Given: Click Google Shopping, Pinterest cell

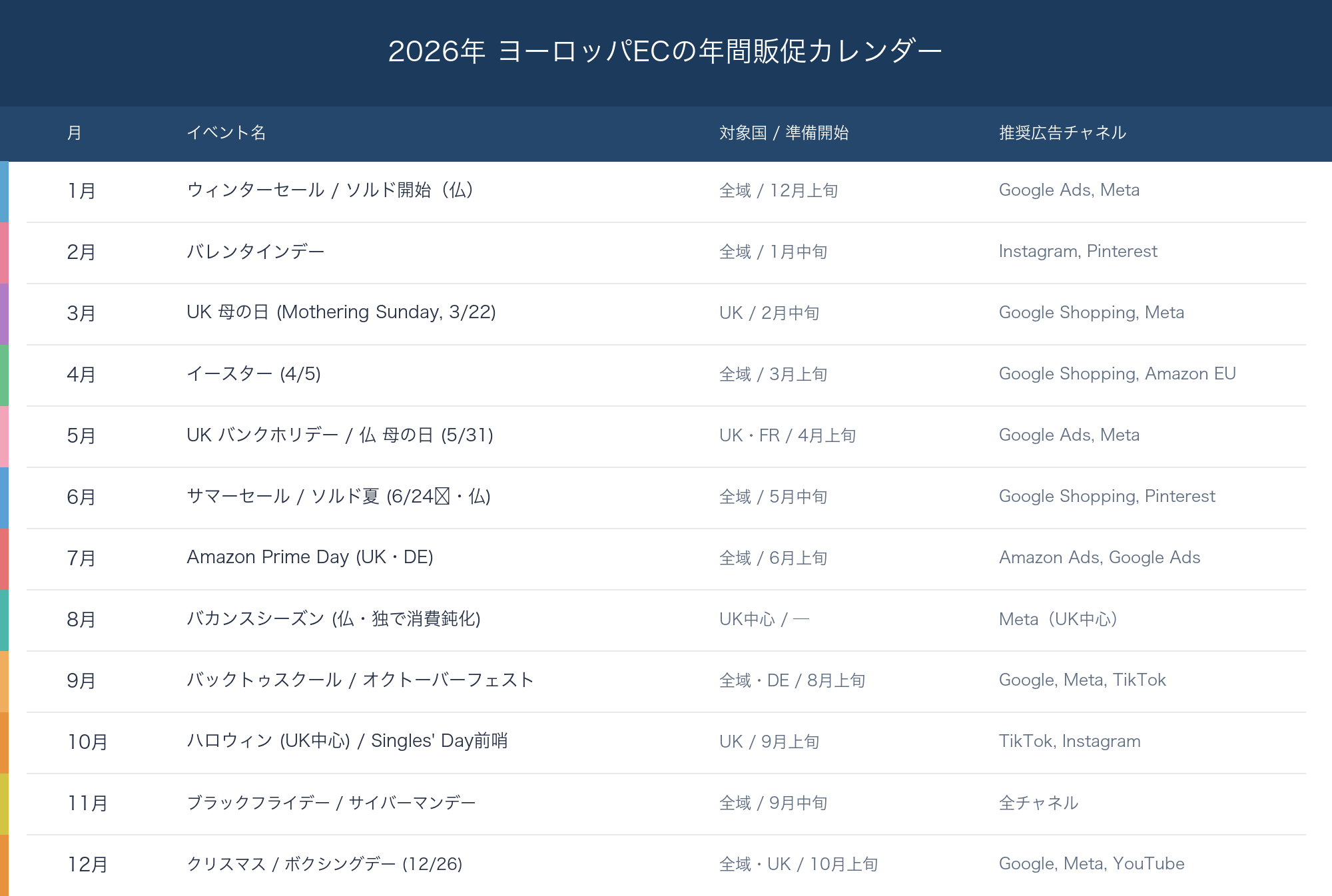Looking at the screenshot, I should (1107, 497).
